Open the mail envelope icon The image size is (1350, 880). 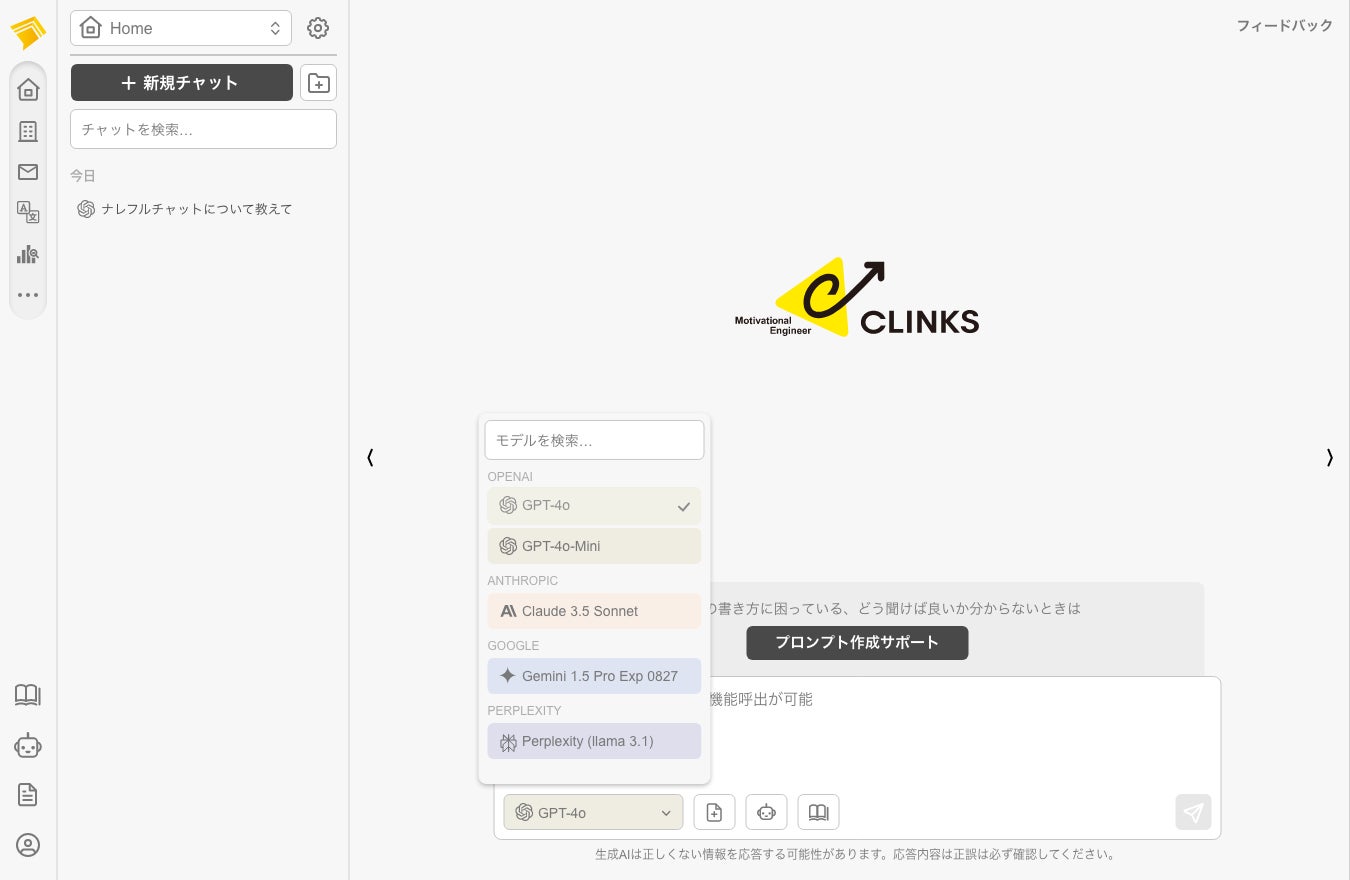pos(28,172)
